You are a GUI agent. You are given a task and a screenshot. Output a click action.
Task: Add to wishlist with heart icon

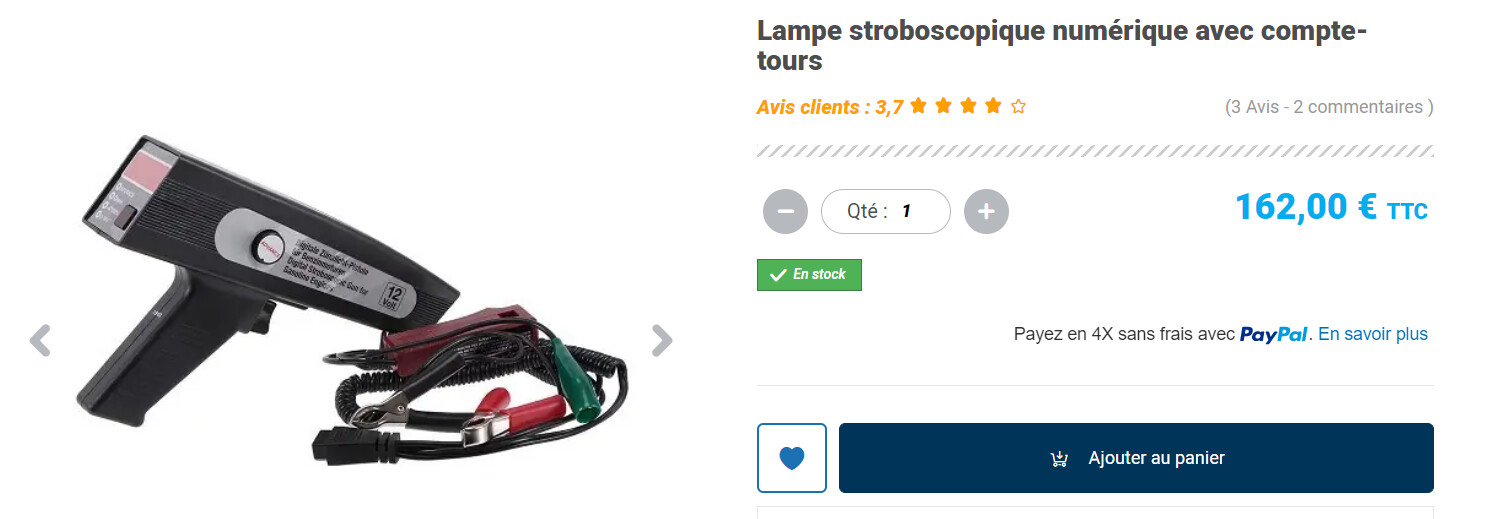pyautogui.click(x=792, y=458)
